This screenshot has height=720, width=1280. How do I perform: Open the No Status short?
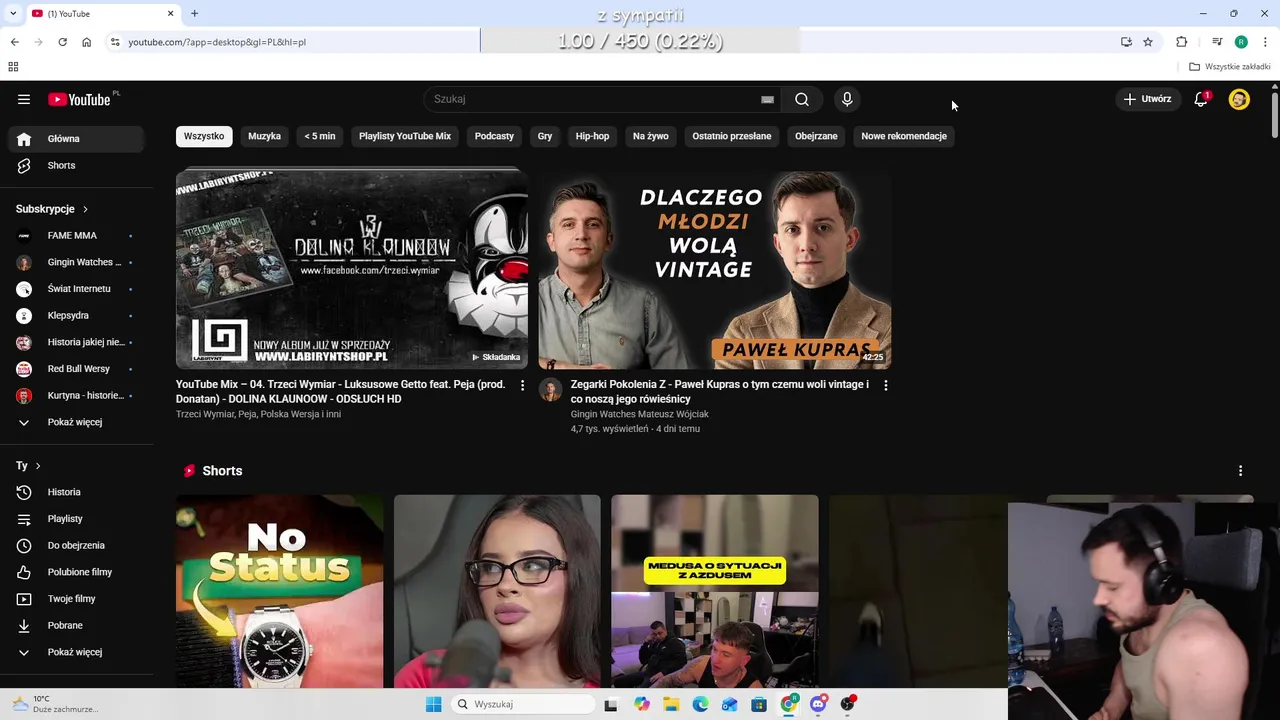(279, 591)
